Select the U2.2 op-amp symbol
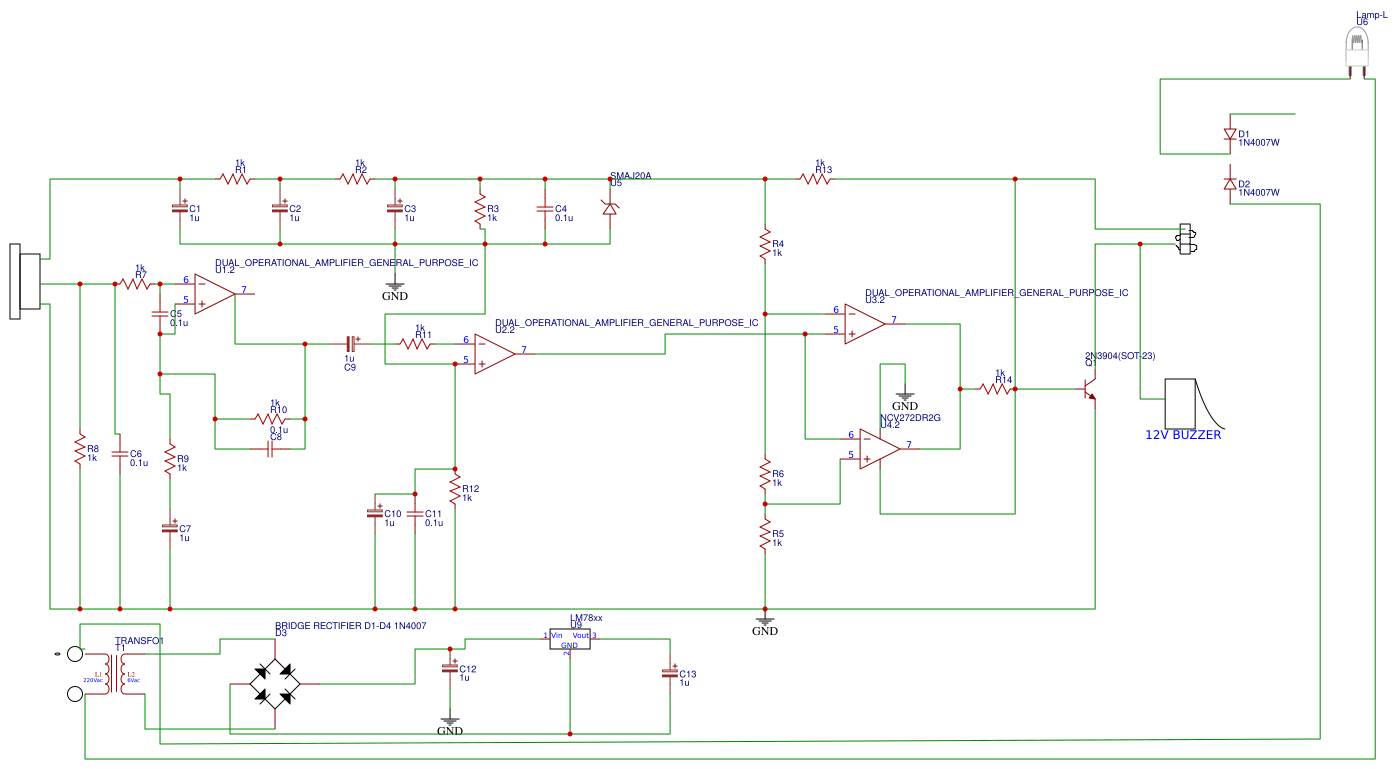Image resolution: width=1398 pixels, height=769 pixels. point(494,353)
